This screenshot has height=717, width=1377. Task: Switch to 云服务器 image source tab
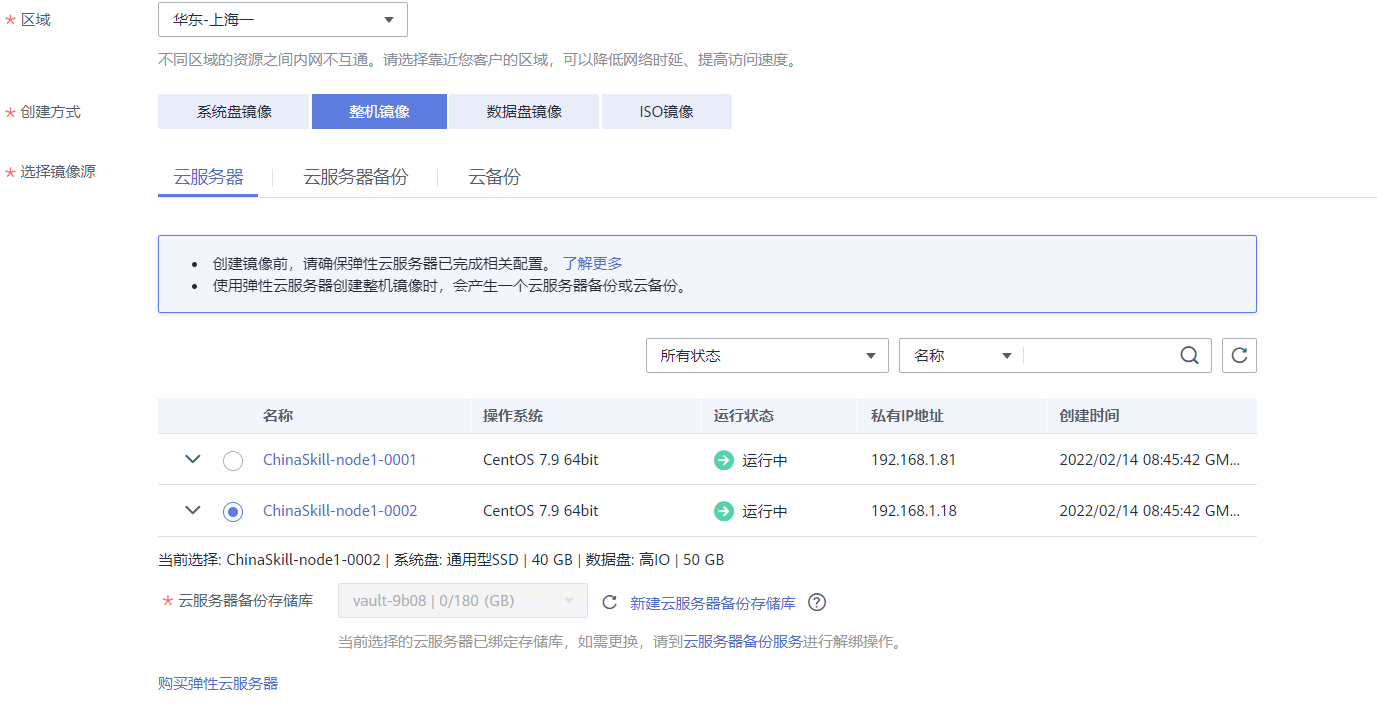tap(208, 177)
